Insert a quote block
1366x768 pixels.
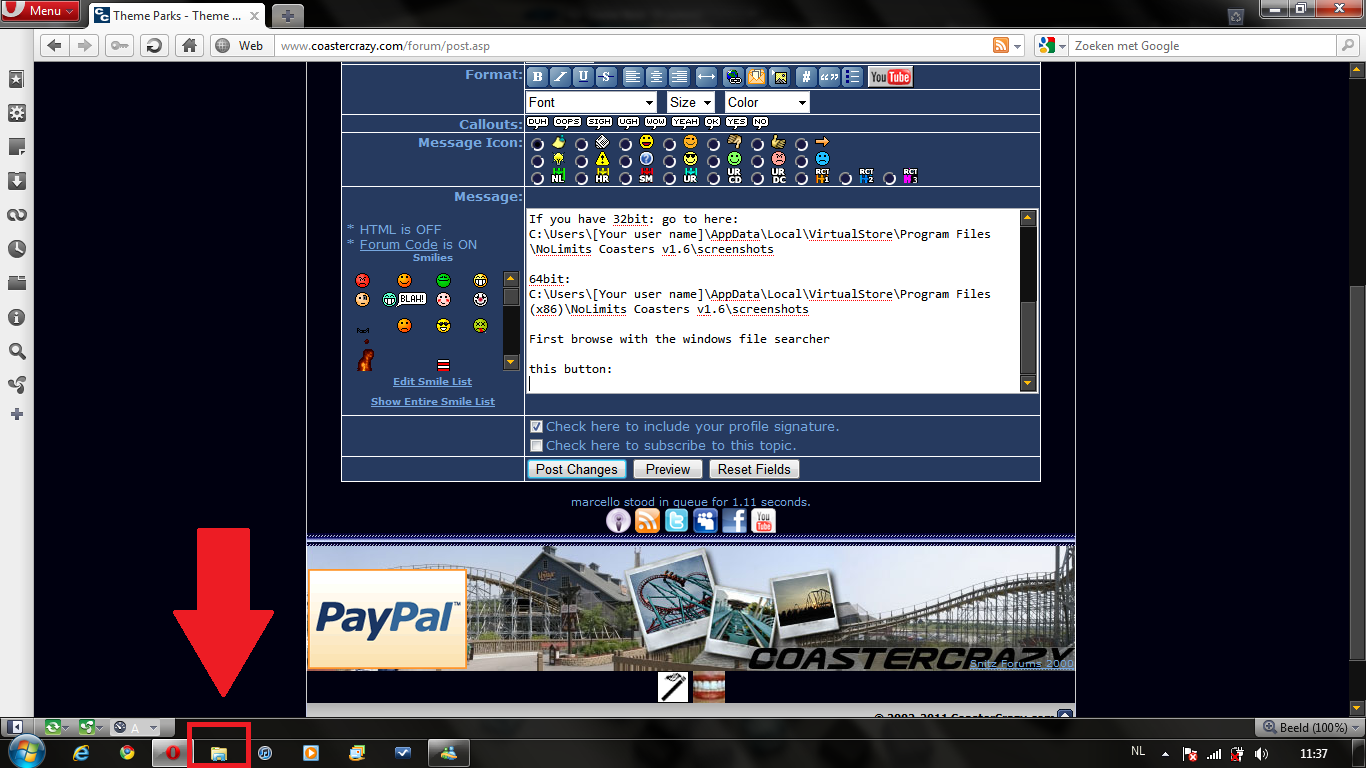tap(829, 77)
